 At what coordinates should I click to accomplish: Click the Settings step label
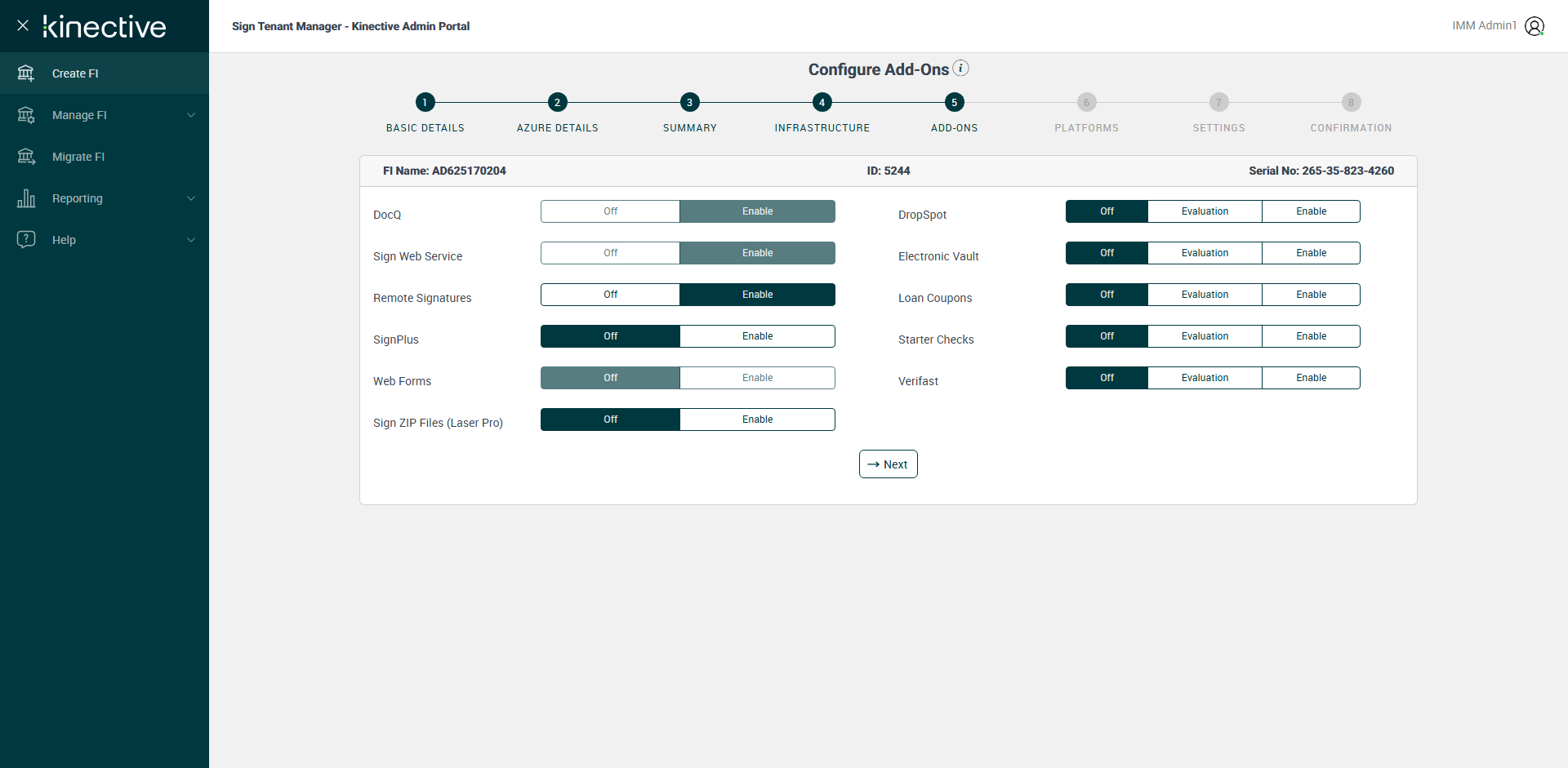pos(1218,128)
